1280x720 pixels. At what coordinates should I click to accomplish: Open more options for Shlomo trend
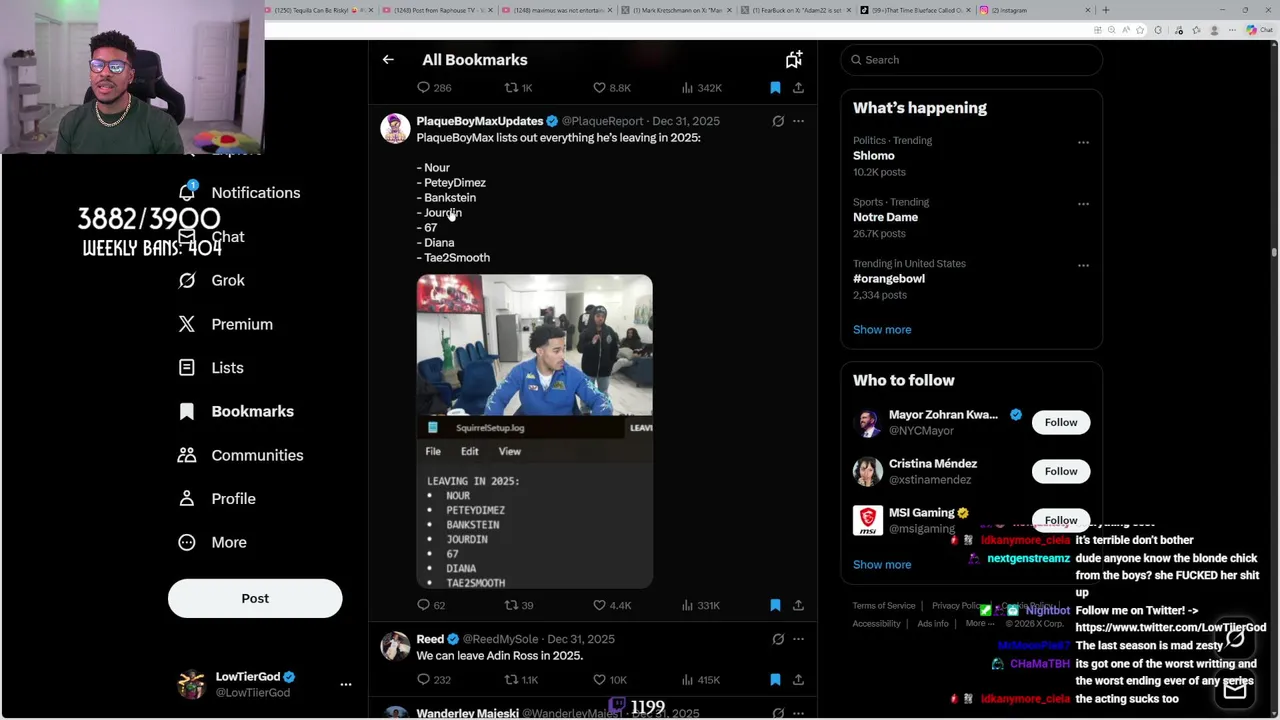tap(1083, 142)
